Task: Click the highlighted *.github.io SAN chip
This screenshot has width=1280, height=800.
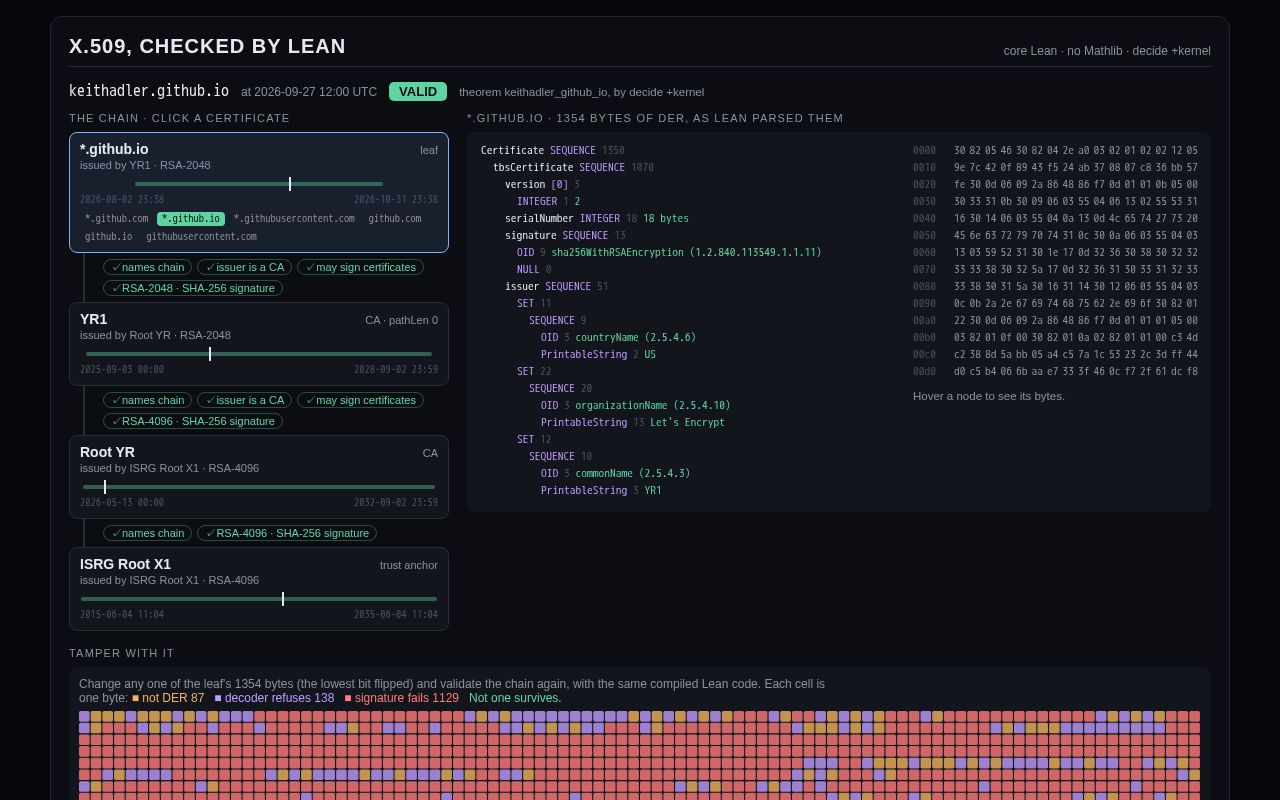Action: (191, 219)
